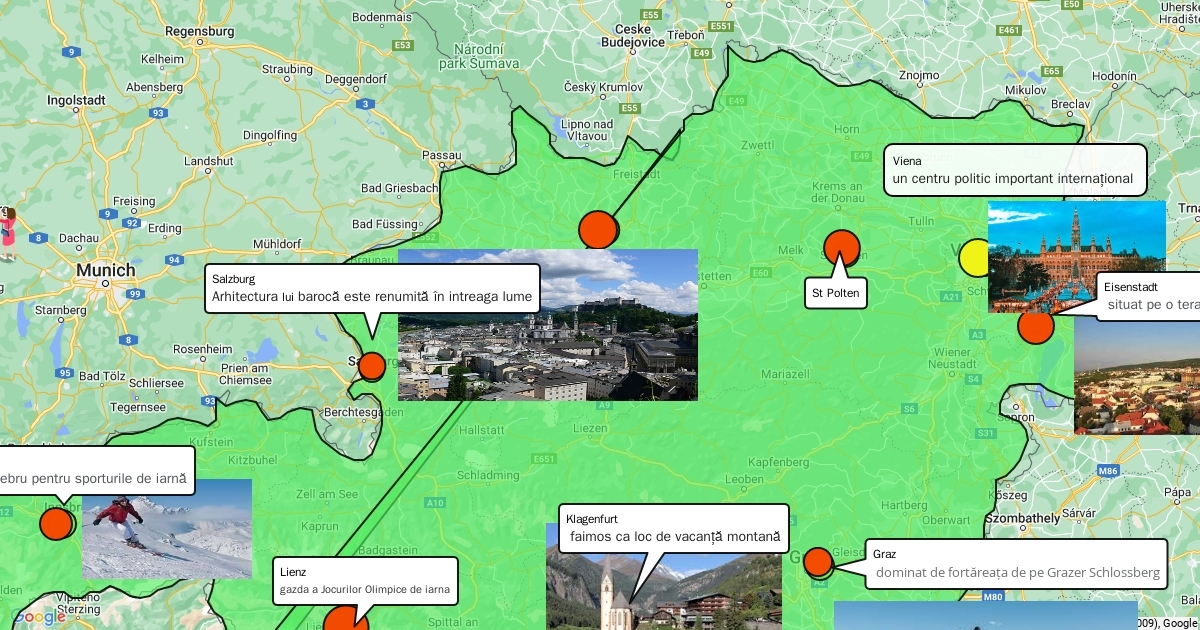Screen dimensions: 1200x630
Task: Click the Freising town label
Action: pos(134,201)
